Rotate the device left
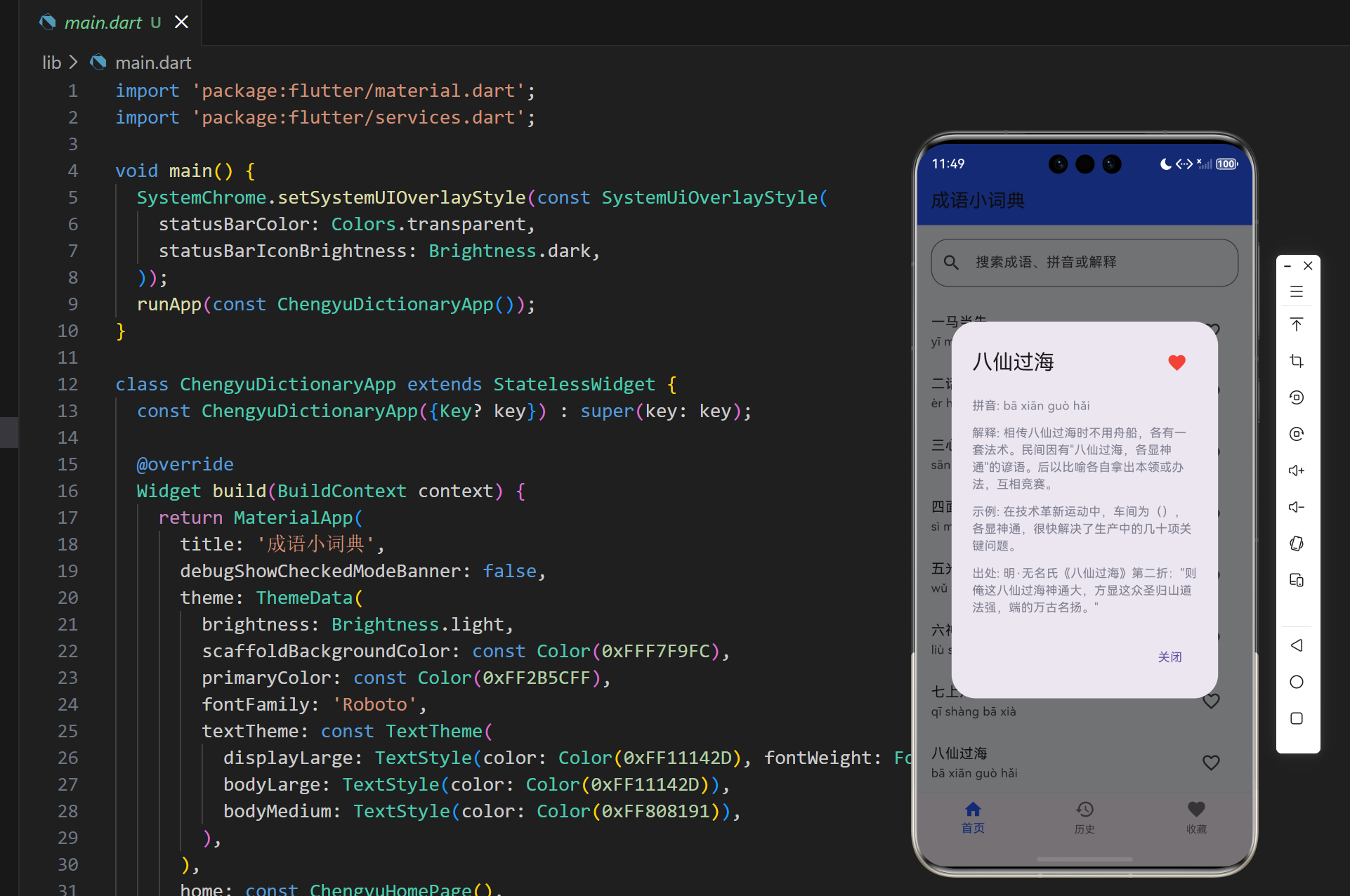Viewport: 1350px width, 896px height. tap(1297, 397)
